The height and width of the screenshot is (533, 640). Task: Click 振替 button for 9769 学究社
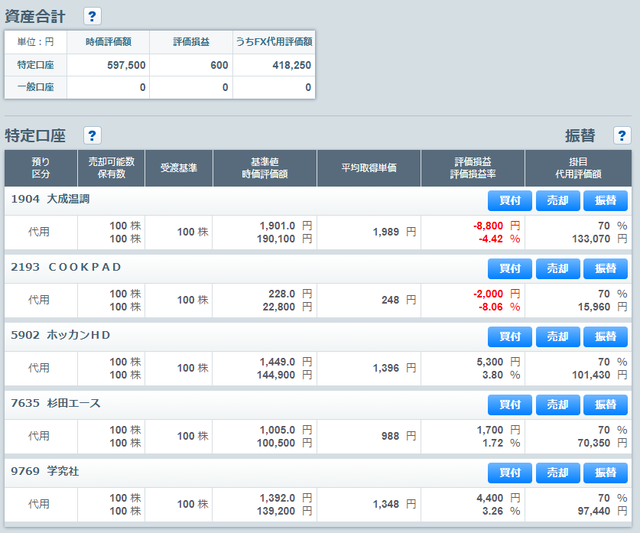[x=605, y=473]
